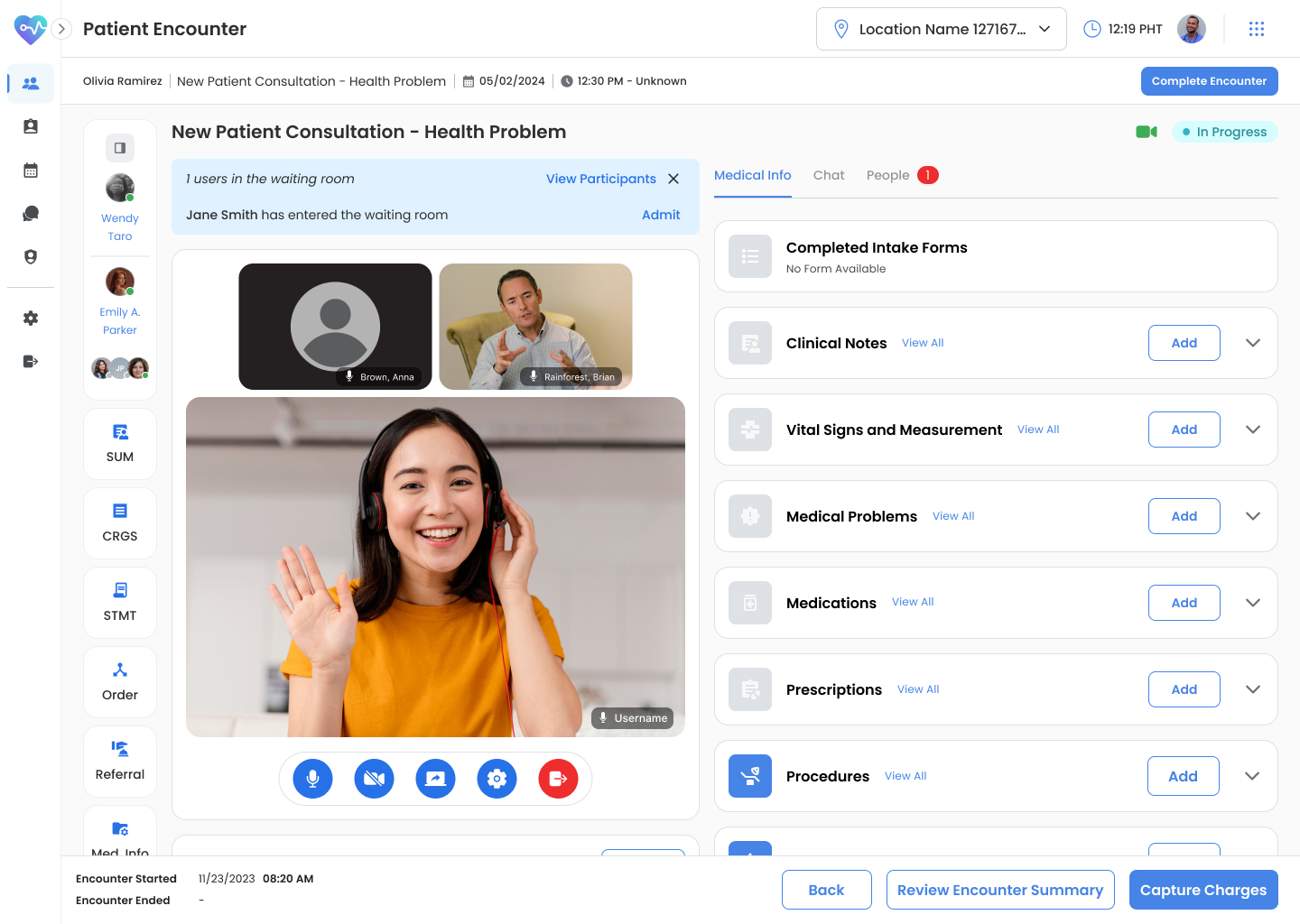This screenshot has height=924, width=1300.
Task: Switch to the People tab
Action: pyautogui.click(x=887, y=174)
